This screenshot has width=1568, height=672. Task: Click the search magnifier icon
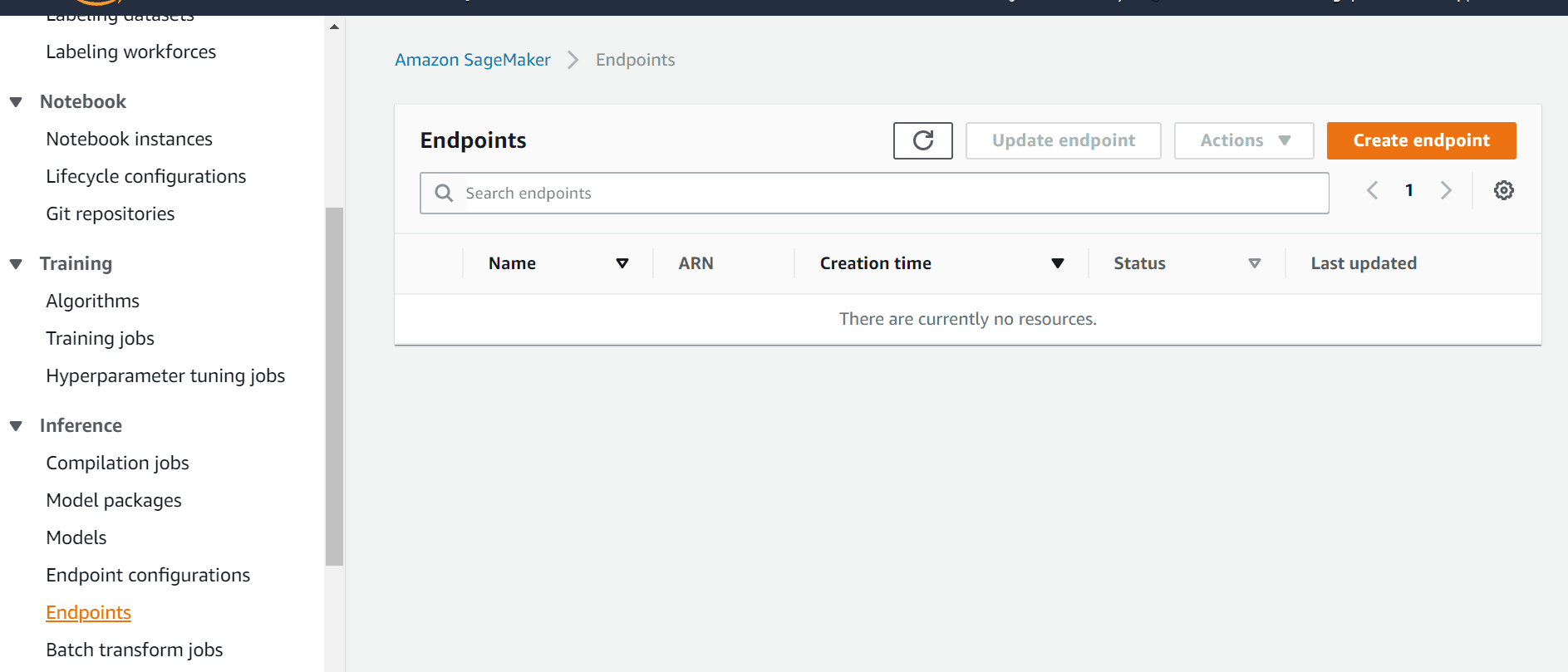444,193
